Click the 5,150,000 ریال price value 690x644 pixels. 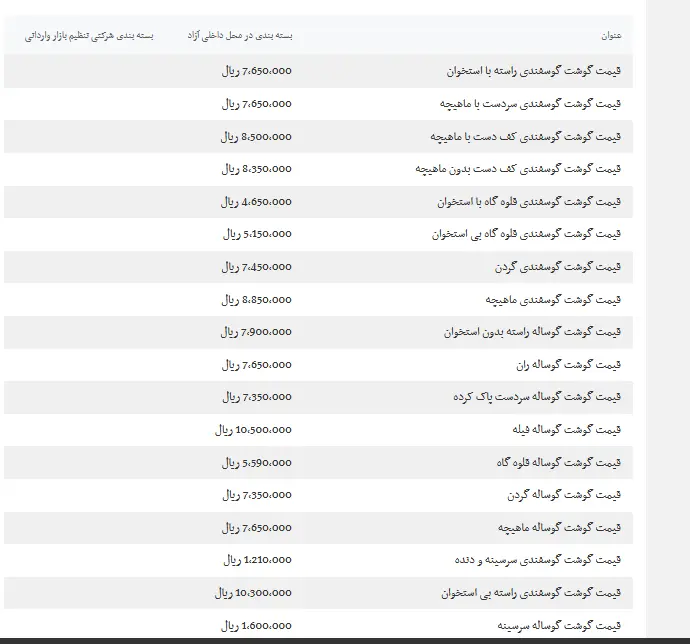(x=257, y=234)
